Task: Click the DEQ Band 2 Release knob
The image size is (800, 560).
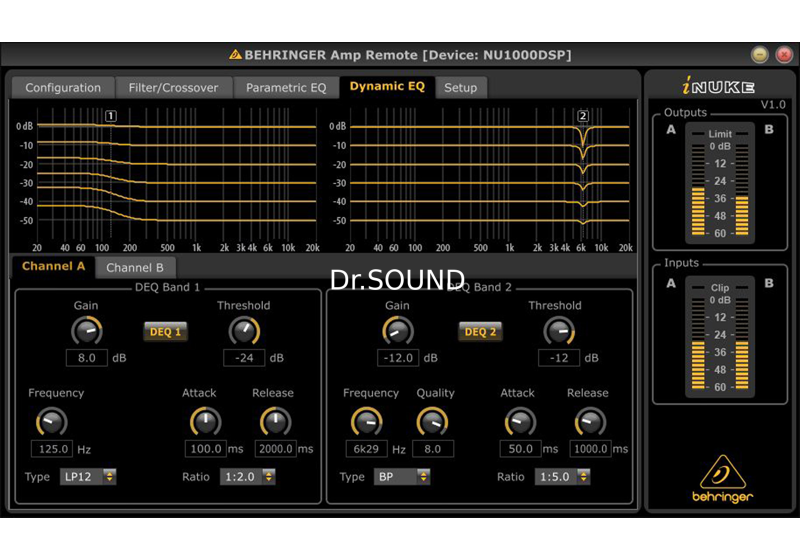Action: tap(590, 422)
